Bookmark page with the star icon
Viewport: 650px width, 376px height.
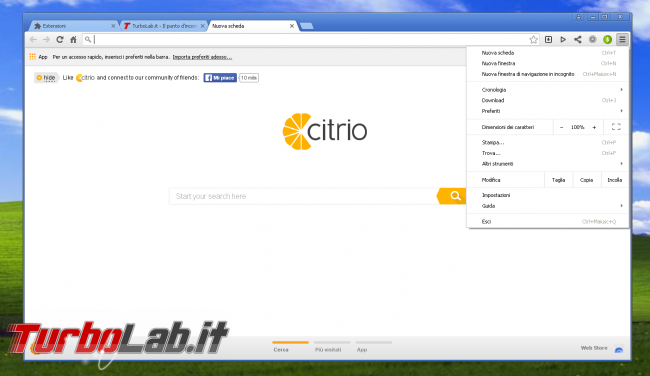click(534, 39)
